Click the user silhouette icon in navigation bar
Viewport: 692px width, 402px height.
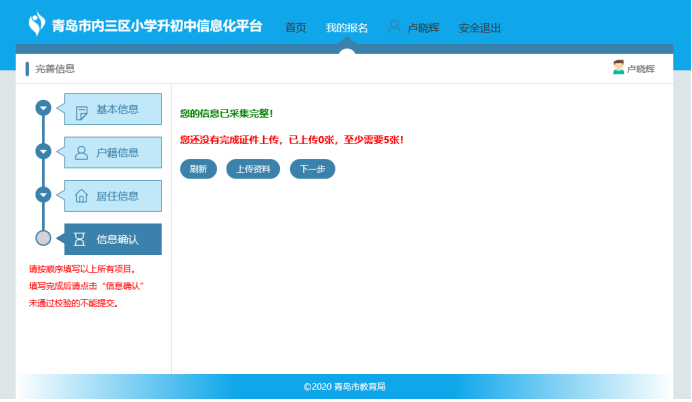[x=394, y=27]
